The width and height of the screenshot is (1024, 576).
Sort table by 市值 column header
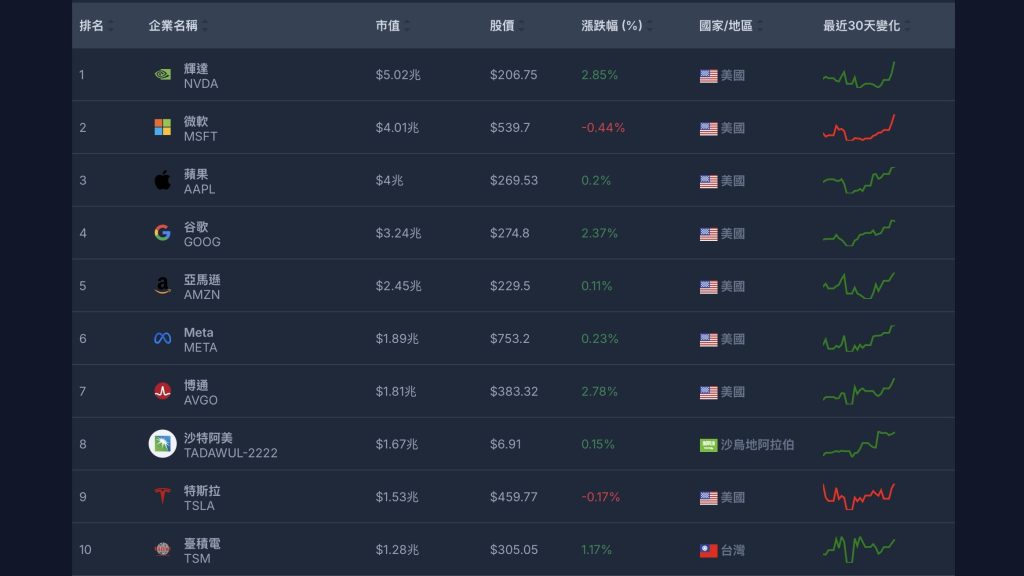click(x=388, y=25)
